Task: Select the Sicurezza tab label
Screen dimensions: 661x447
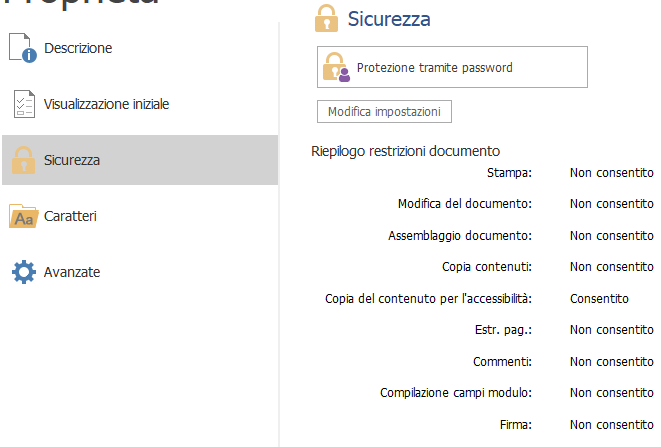Action: pyautogui.click(x=72, y=160)
